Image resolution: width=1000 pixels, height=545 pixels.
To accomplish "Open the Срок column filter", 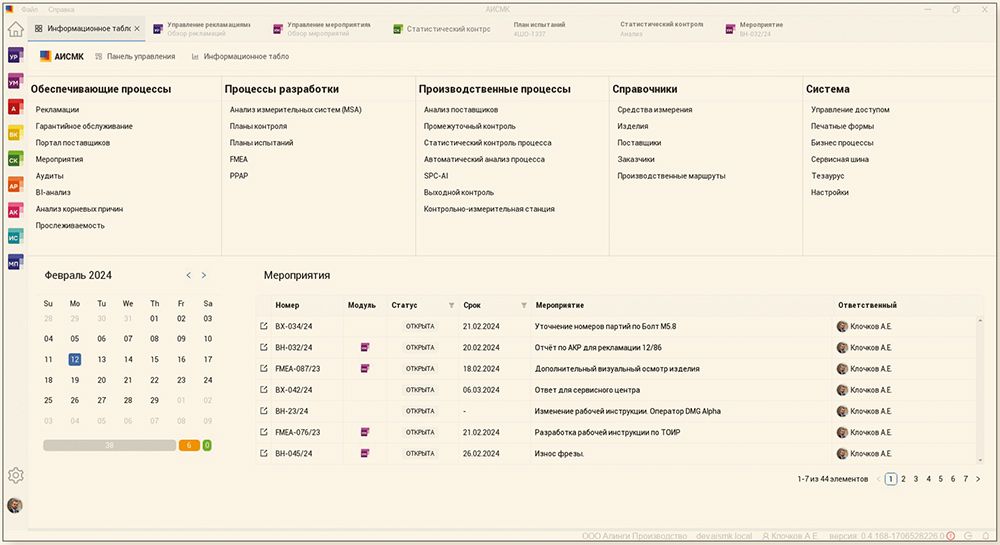I will coord(523,305).
